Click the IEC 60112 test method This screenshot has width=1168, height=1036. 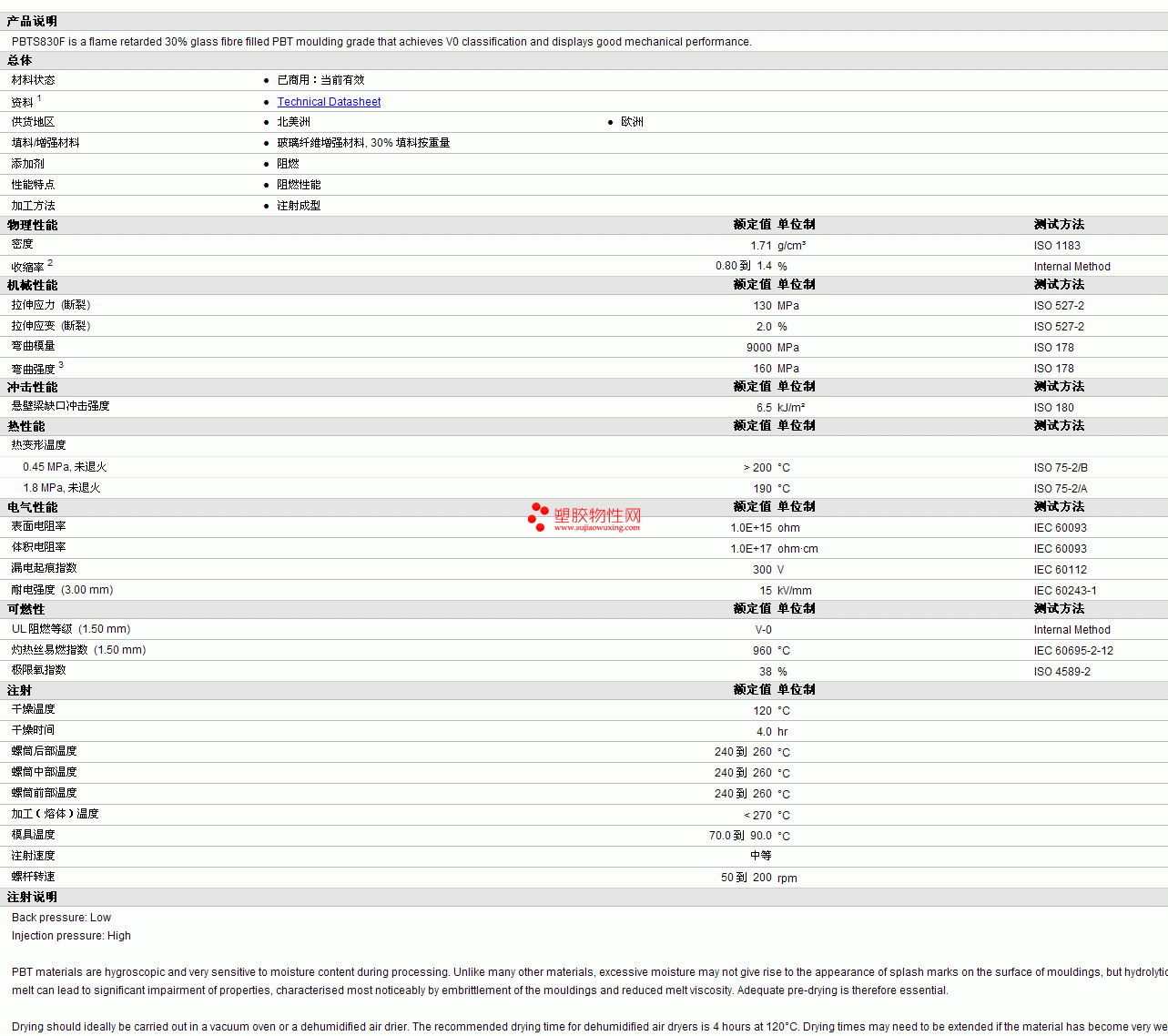(x=1060, y=570)
